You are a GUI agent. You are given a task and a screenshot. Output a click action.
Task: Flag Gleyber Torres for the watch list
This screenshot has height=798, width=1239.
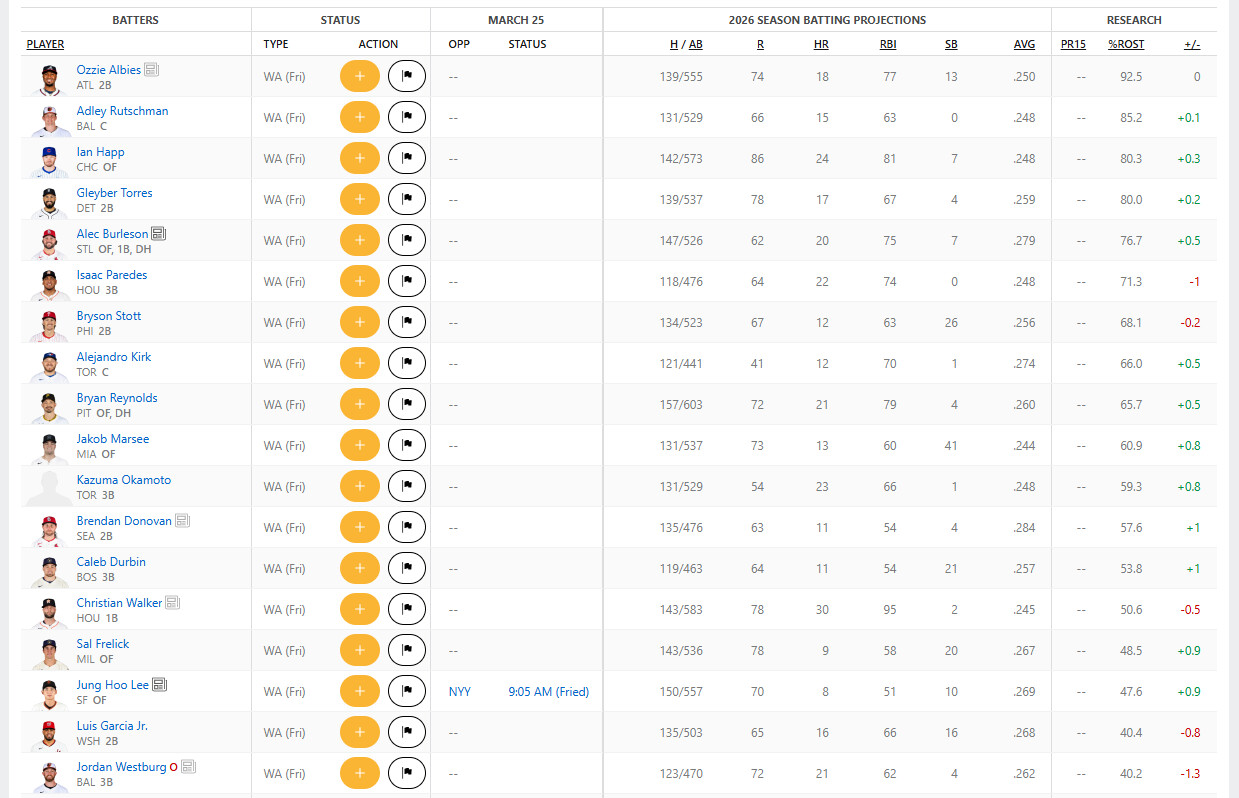pos(406,200)
